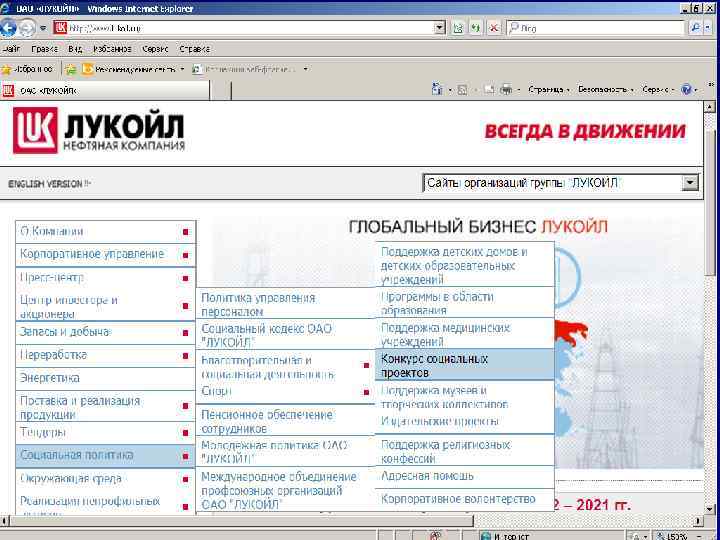Click the vertical scrollbar down arrow

[710, 508]
